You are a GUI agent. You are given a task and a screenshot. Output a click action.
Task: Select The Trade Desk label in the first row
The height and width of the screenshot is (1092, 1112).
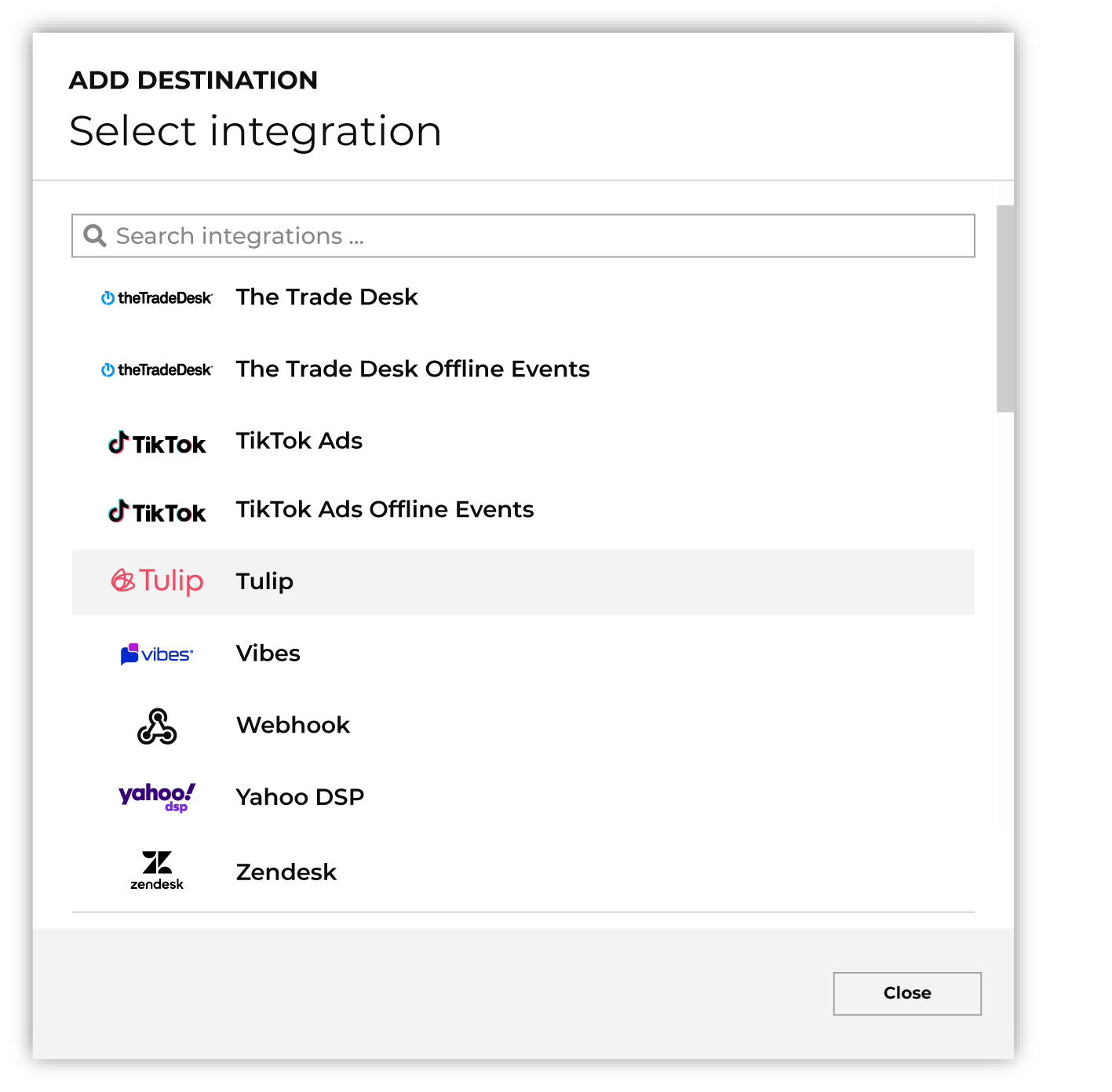pos(326,297)
